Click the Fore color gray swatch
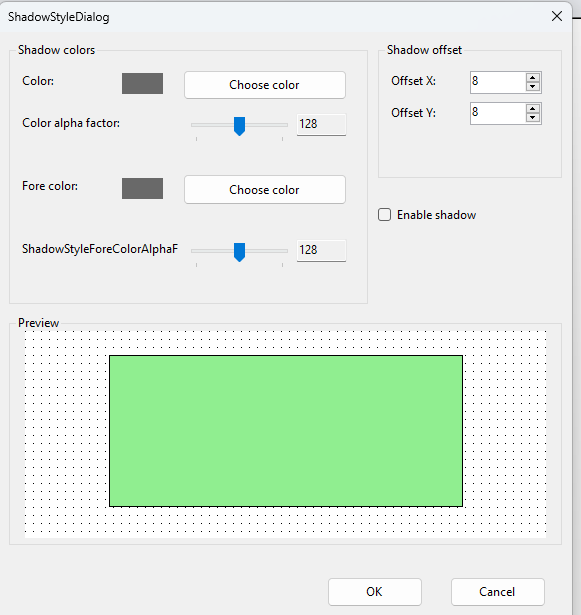 [x=142, y=188]
